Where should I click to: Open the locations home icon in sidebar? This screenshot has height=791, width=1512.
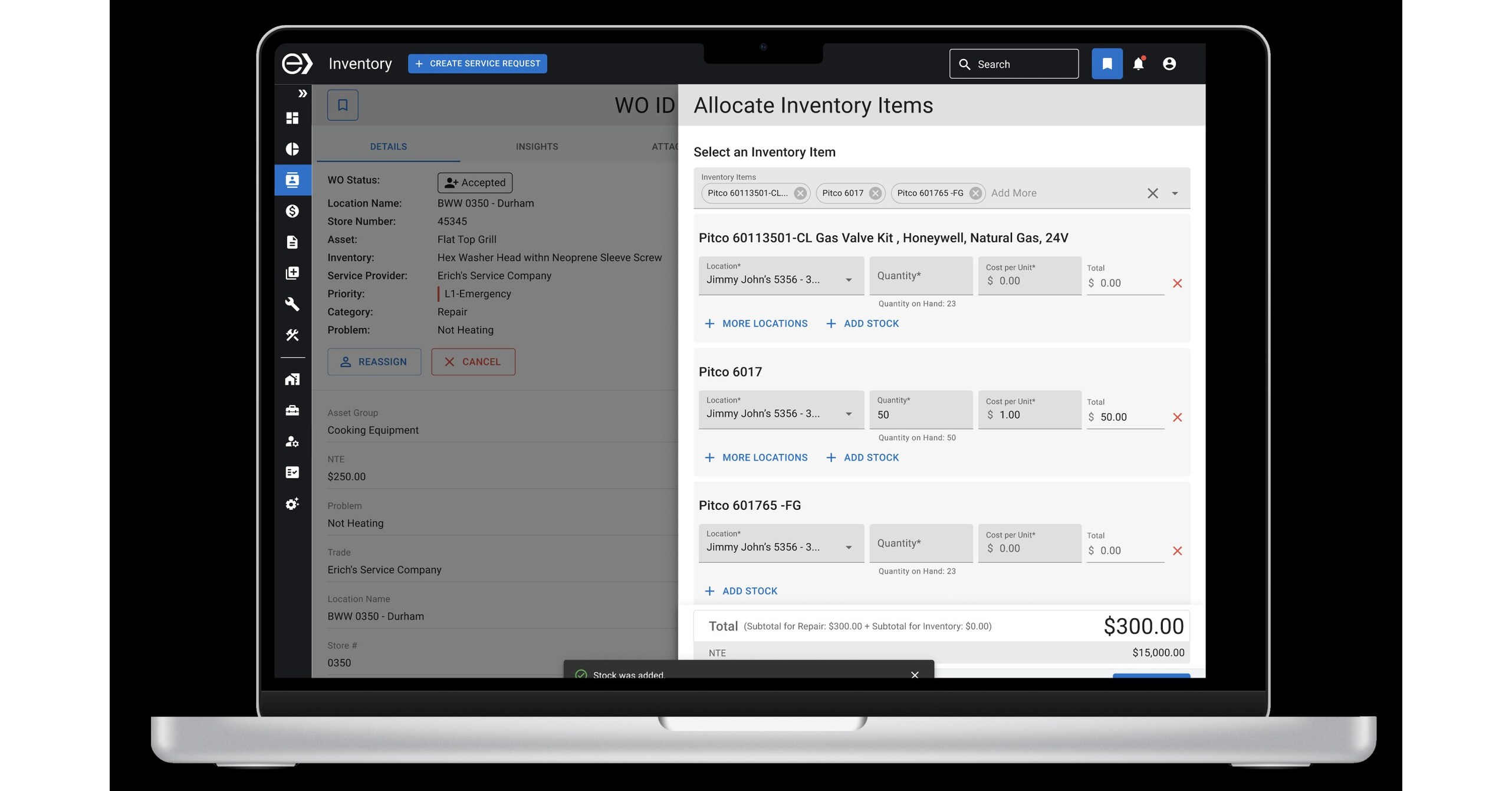pos(293,379)
